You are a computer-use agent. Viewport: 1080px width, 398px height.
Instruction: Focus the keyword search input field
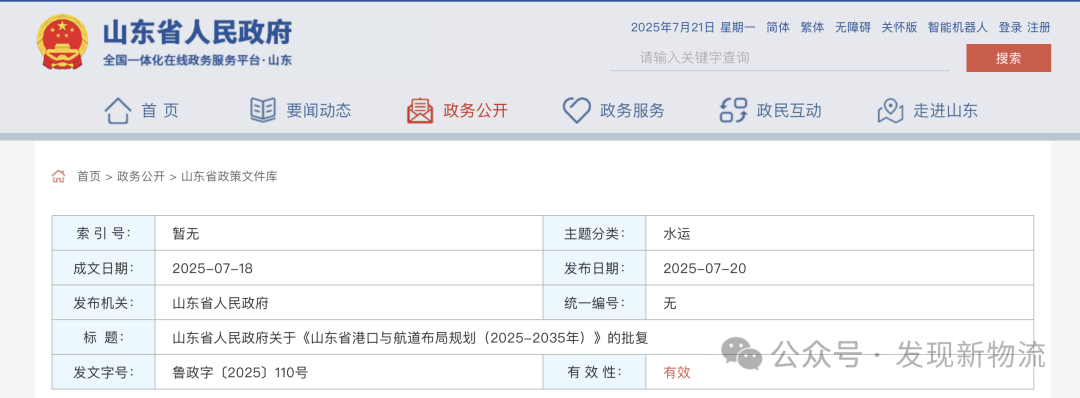pos(780,58)
